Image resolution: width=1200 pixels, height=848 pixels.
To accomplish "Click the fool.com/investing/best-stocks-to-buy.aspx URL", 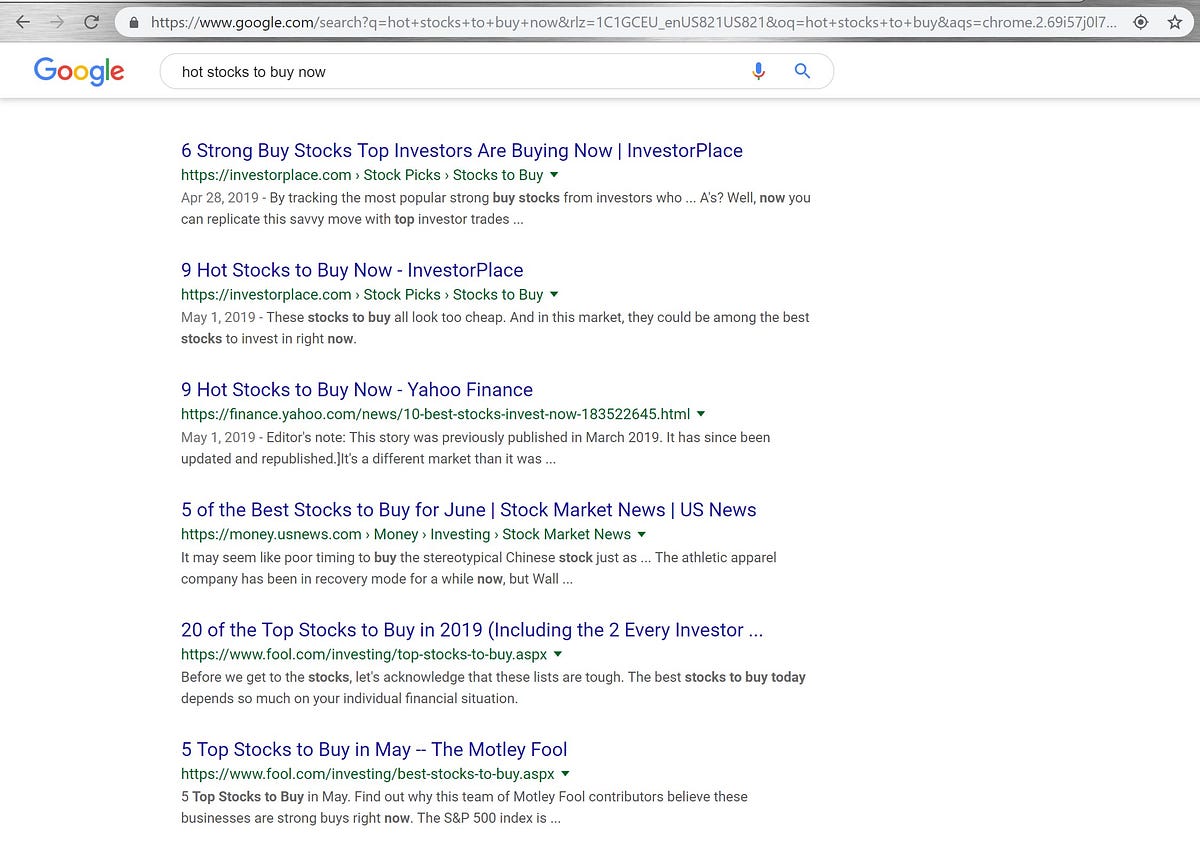I will (x=368, y=774).
